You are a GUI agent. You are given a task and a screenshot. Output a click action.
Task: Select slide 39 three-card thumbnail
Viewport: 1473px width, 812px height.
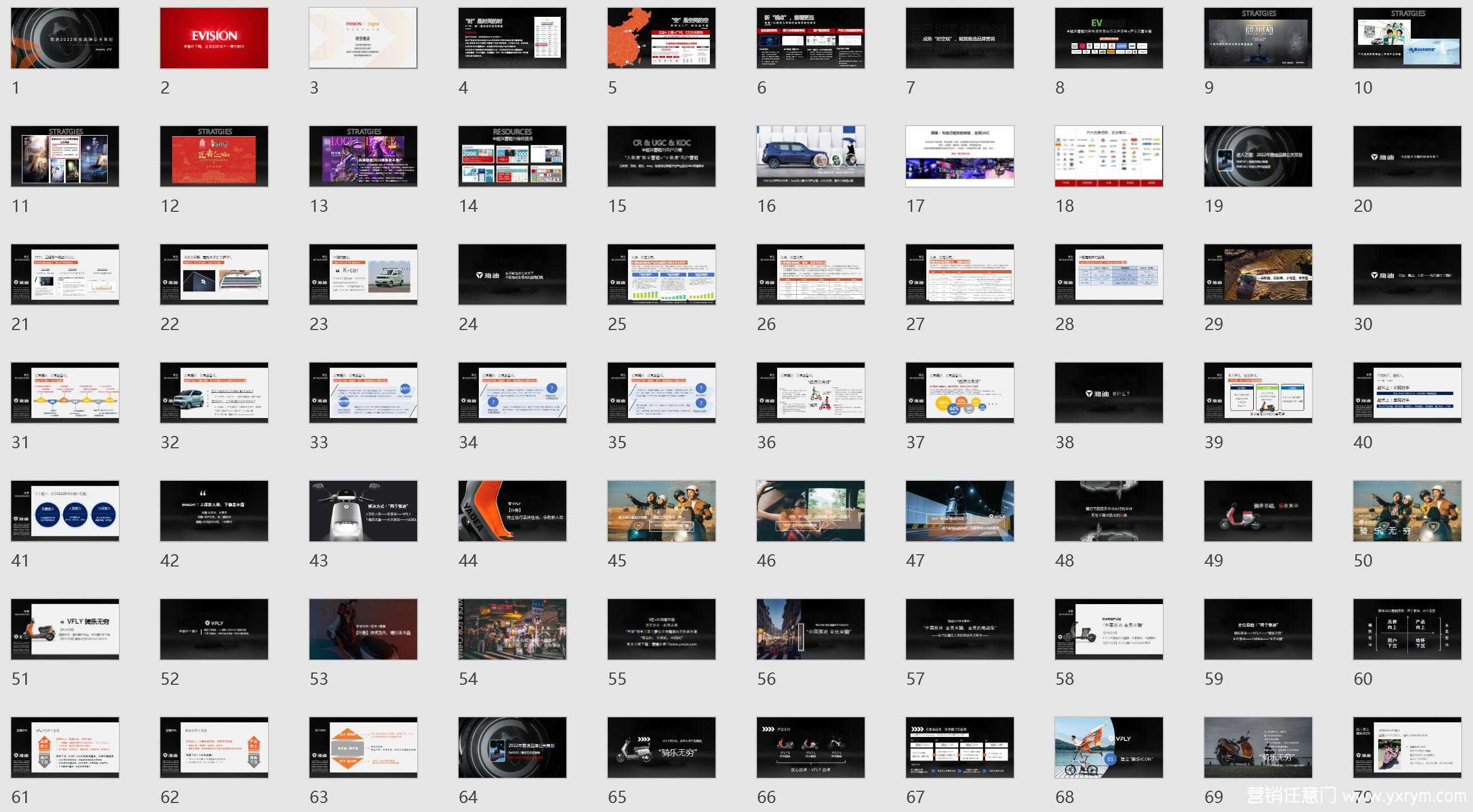click(x=1259, y=393)
